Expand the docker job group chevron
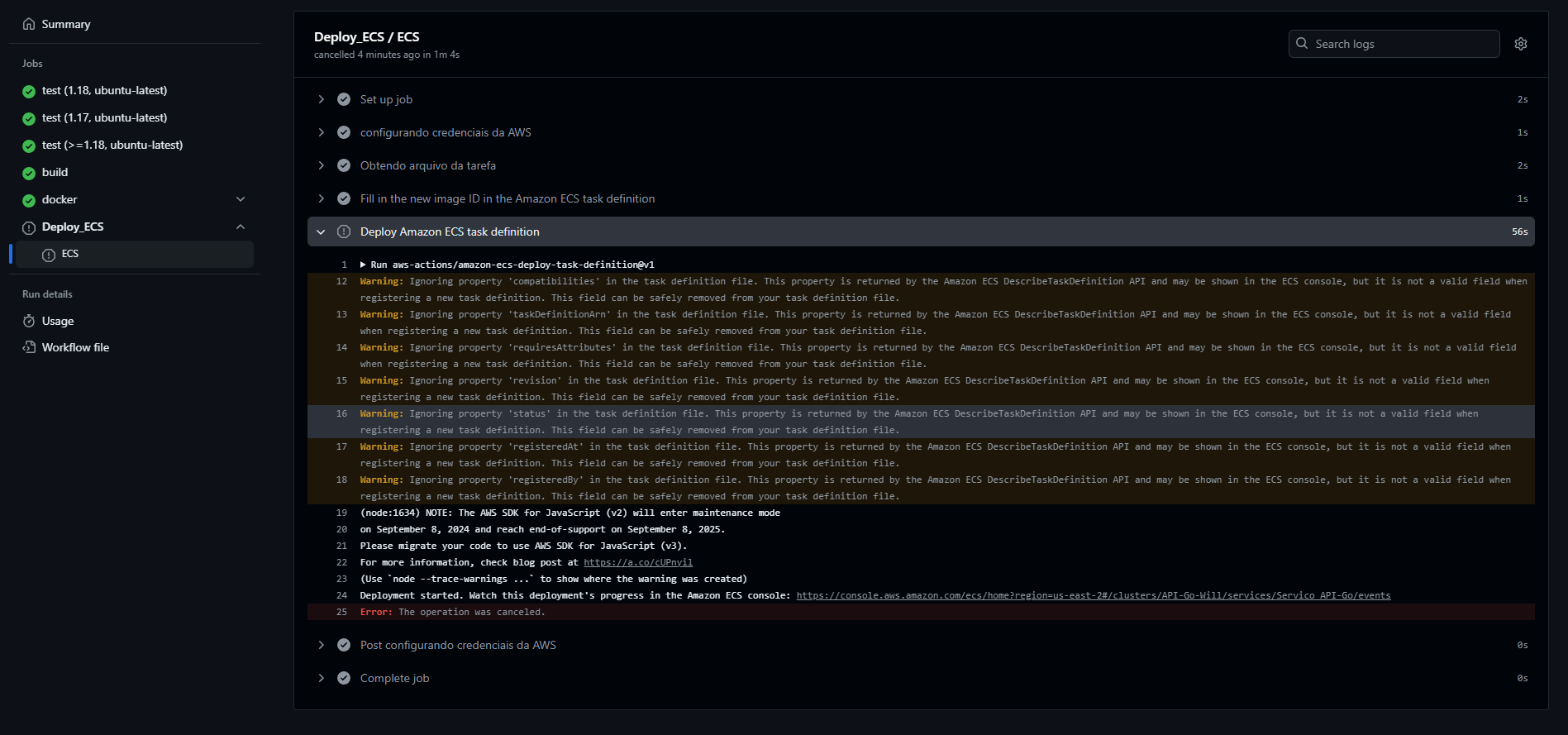The height and width of the screenshot is (735, 1568). tap(241, 199)
